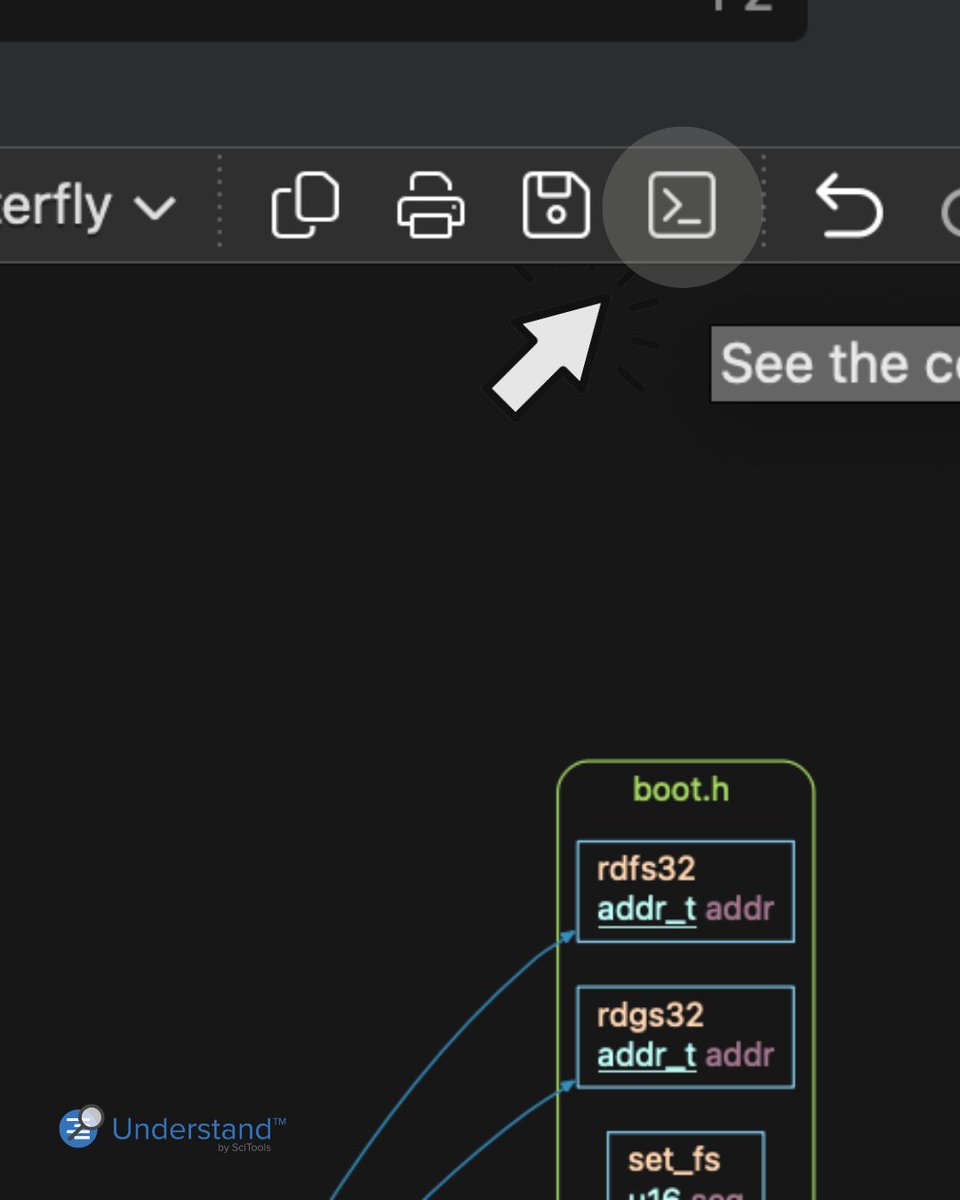Viewport: 960px width, 1200px height.
Task: Copy the graph to clipboard
Action: 305,205
